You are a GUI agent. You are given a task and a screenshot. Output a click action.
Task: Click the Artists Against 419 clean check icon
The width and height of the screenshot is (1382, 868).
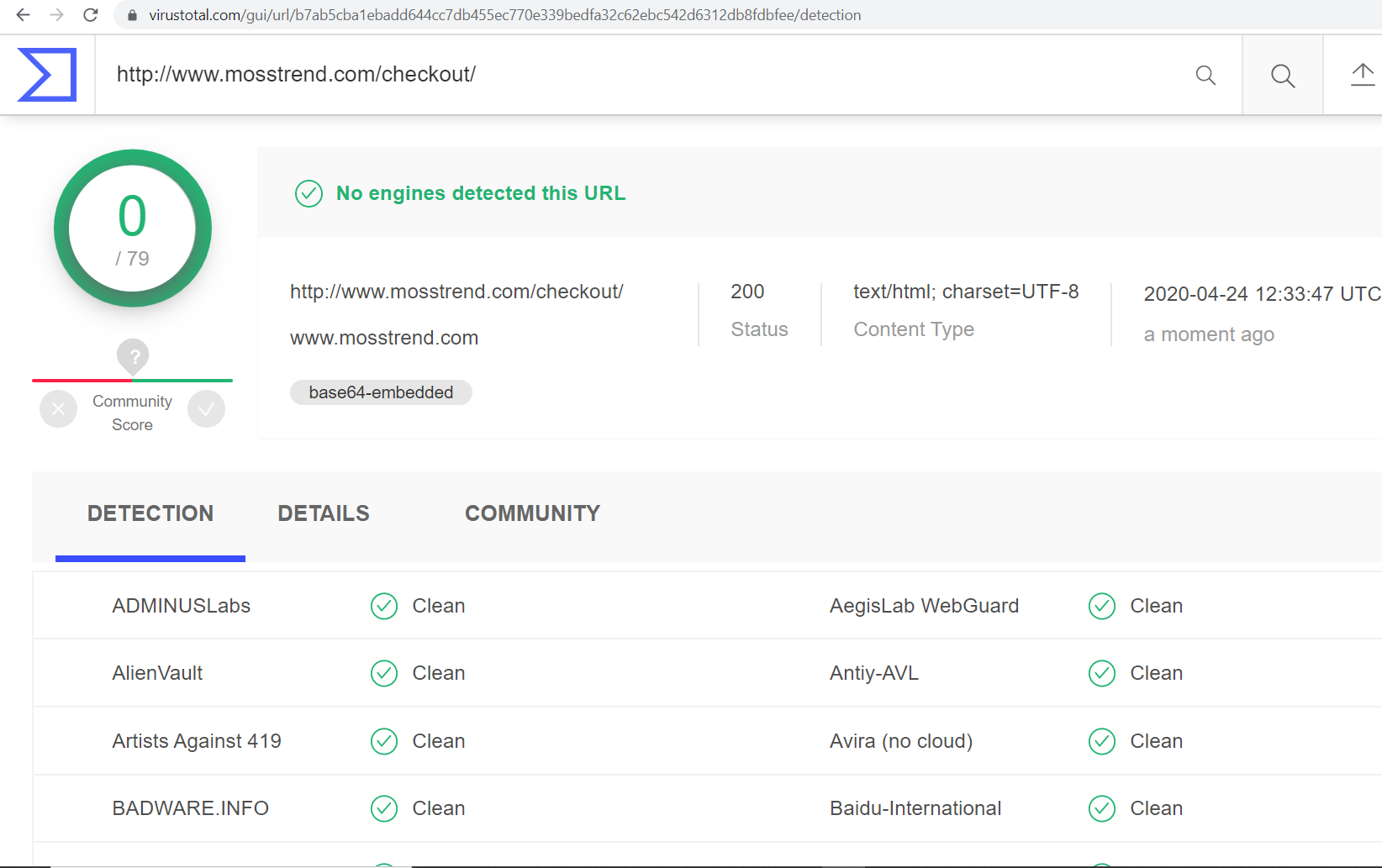[x=384, y=741]
